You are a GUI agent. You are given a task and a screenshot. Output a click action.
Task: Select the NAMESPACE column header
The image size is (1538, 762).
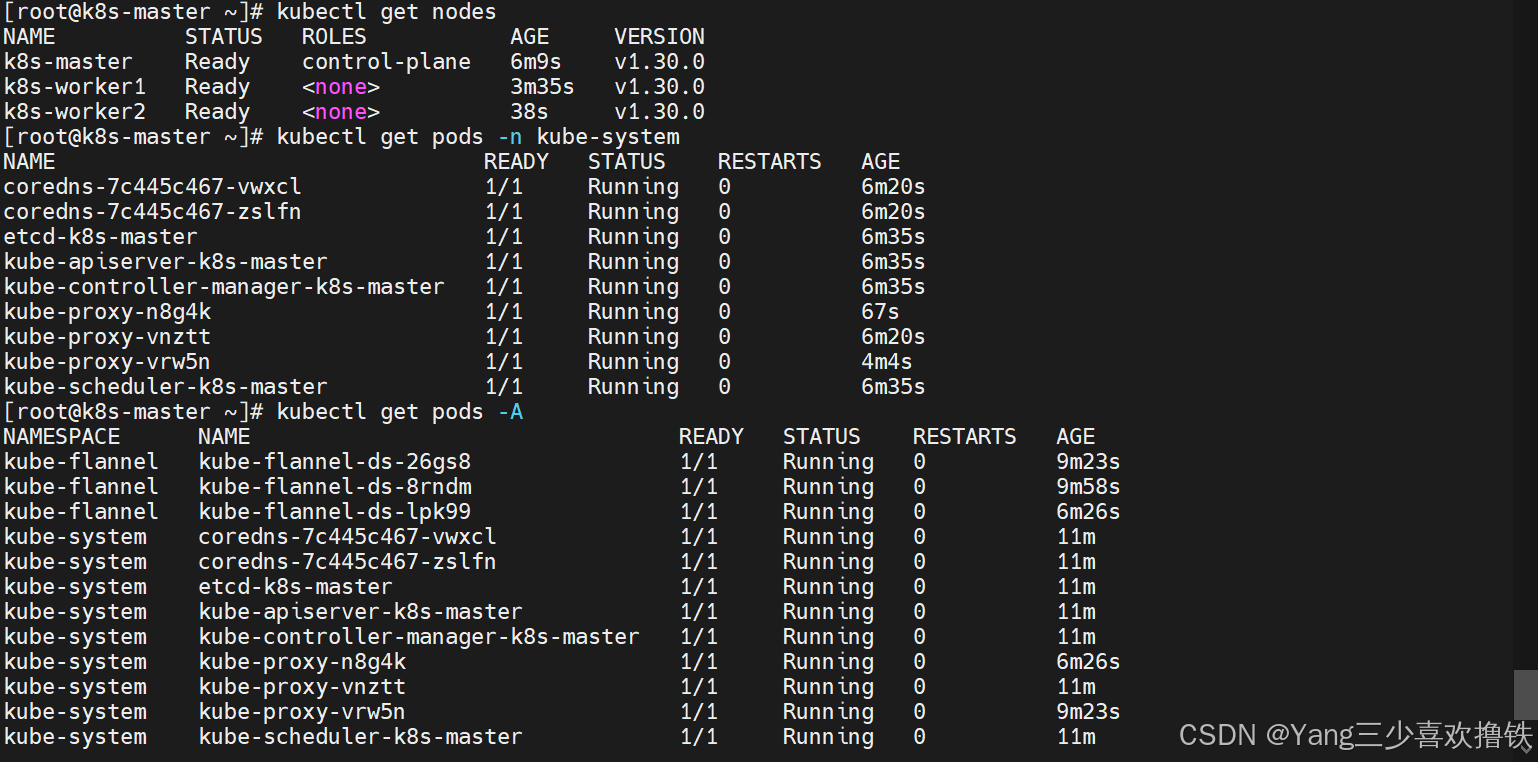coord(62,437)
